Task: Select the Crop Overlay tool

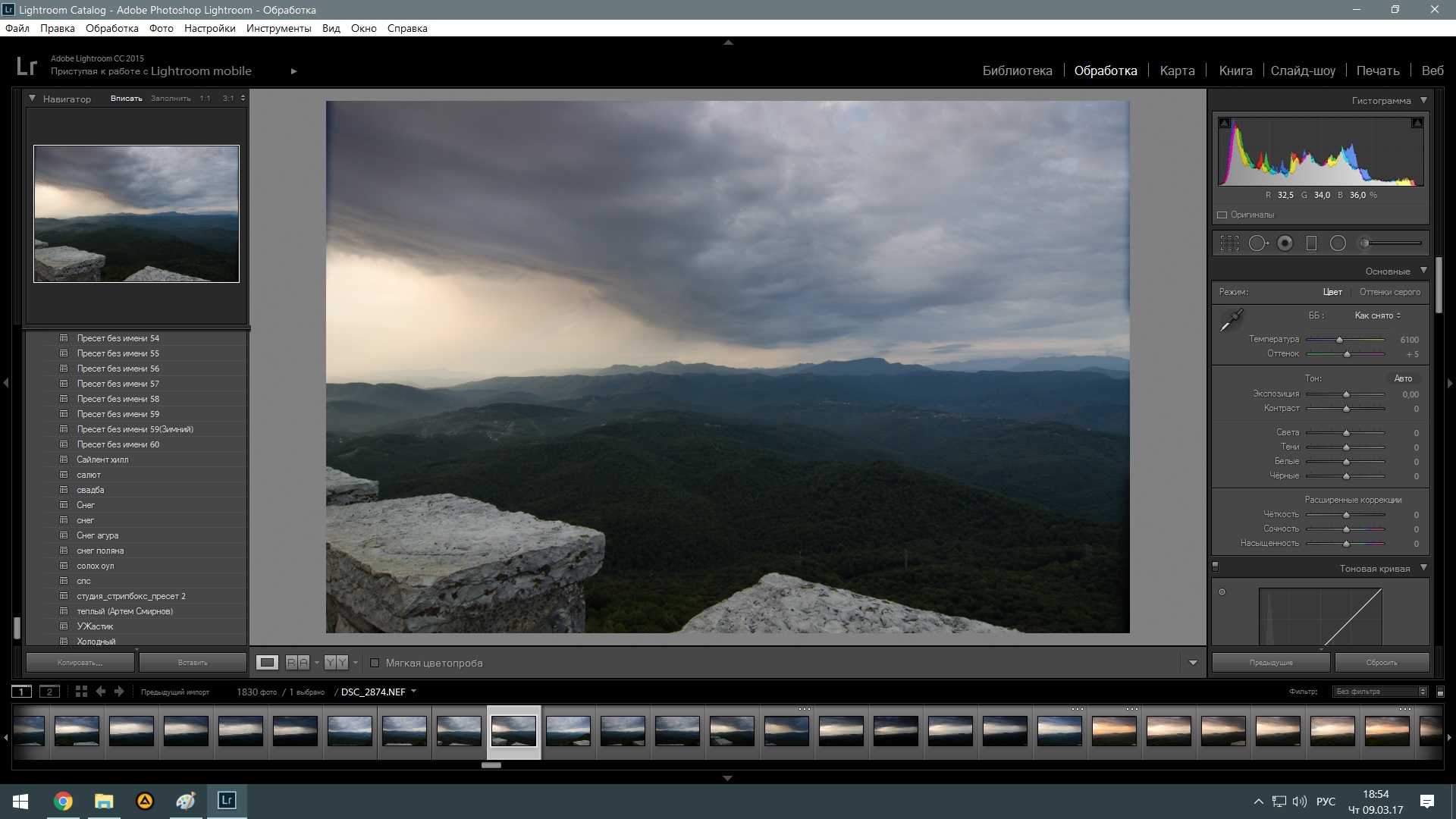Action: [1229, 243]
